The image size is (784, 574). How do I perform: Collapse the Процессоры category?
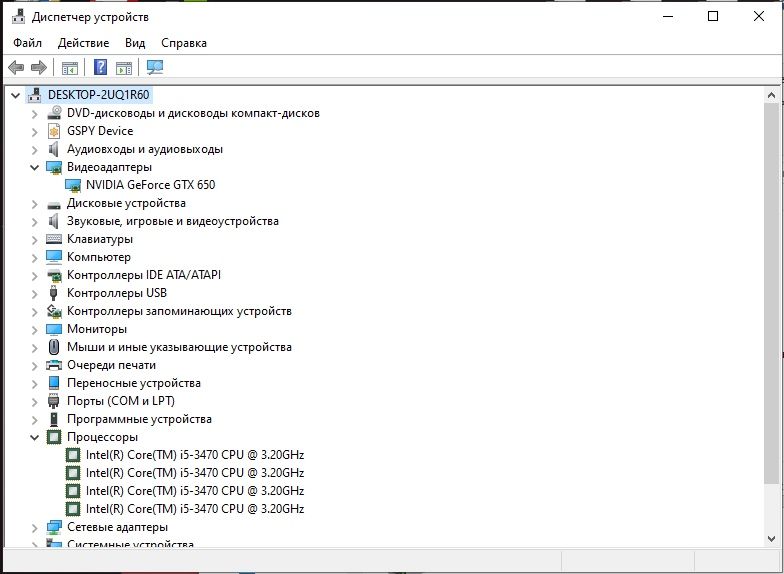(x=34, y=437)
